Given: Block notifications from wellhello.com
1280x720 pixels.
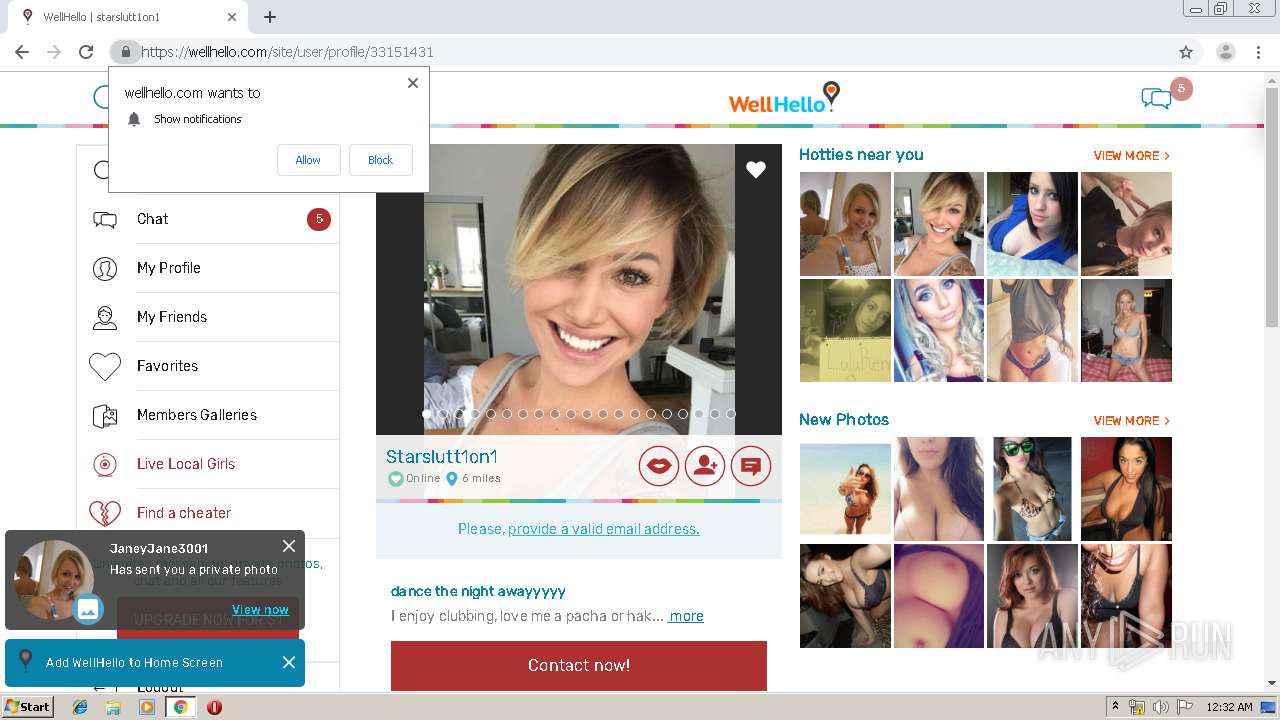Looking at the screenshot, I should pos(380,160).
